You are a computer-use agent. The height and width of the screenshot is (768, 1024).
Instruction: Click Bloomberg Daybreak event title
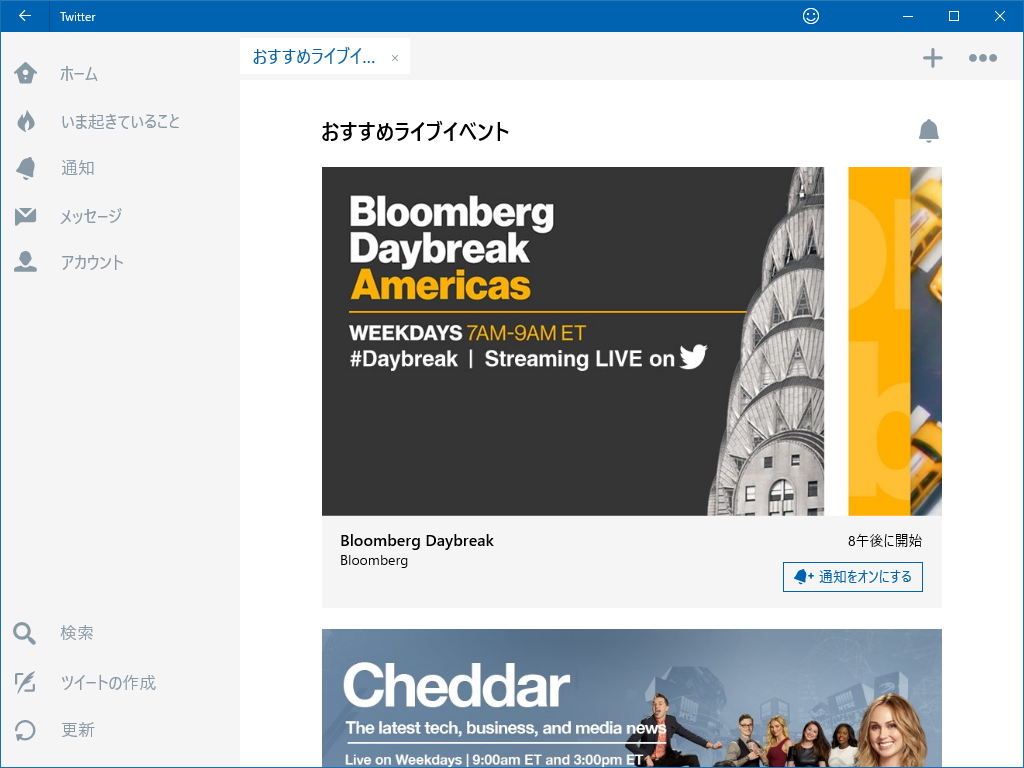pos(417,541)
